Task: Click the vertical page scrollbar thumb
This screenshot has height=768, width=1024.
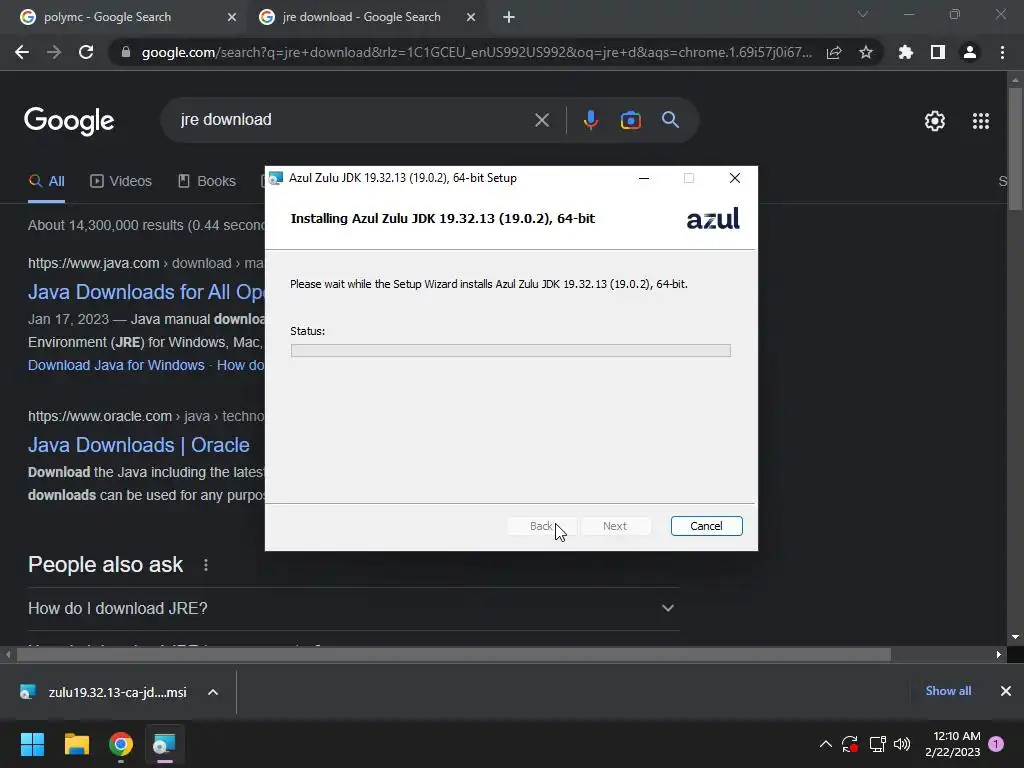Action: pyautogui.click(x=1015, y=149)
